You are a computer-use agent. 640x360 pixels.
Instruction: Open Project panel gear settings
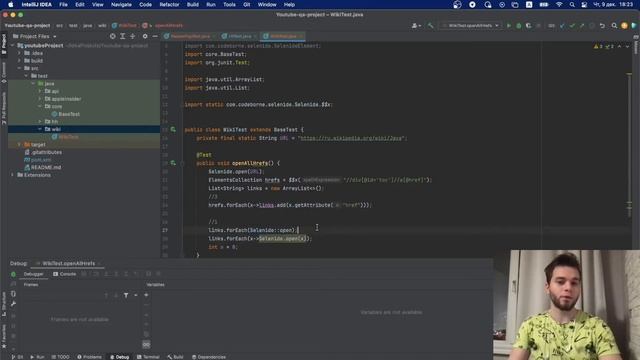144,36
